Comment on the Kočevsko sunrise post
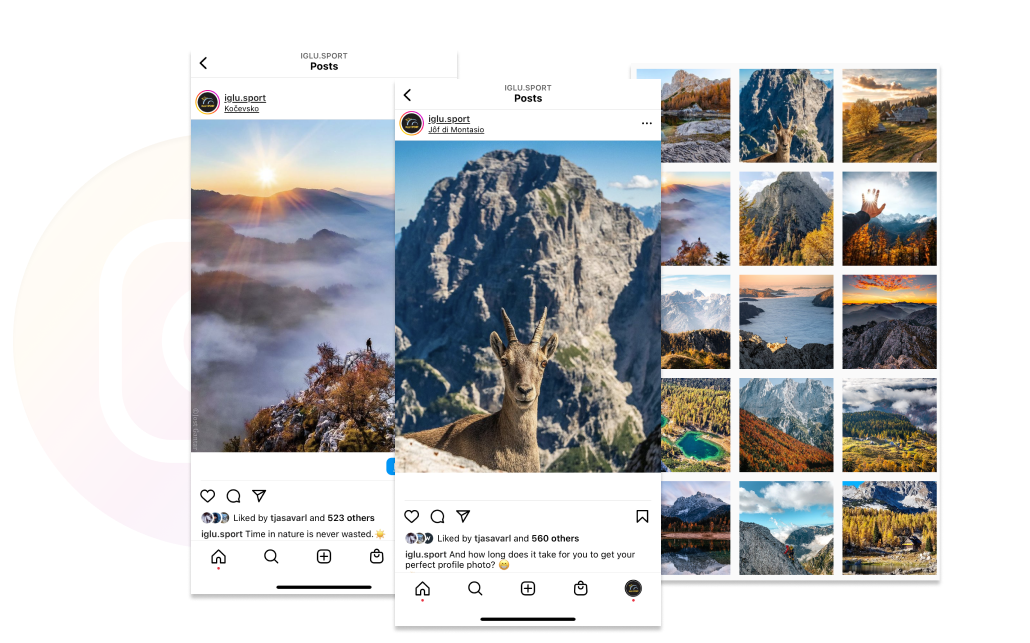Image resolution: width=1030 pixels, height=643 pixels. point(233,496)
